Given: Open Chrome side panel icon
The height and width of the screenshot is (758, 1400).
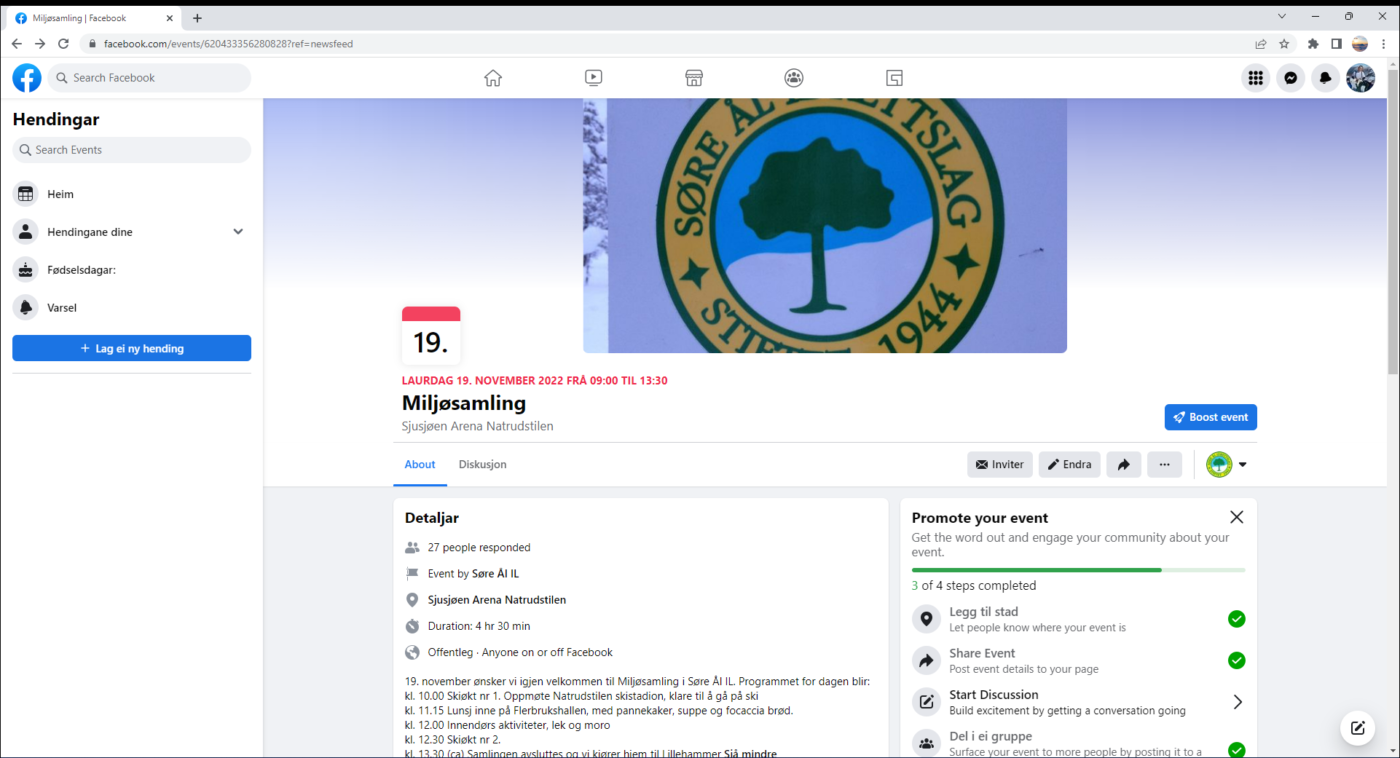Looking at the screenshot, I should (x=1336, y=44).
